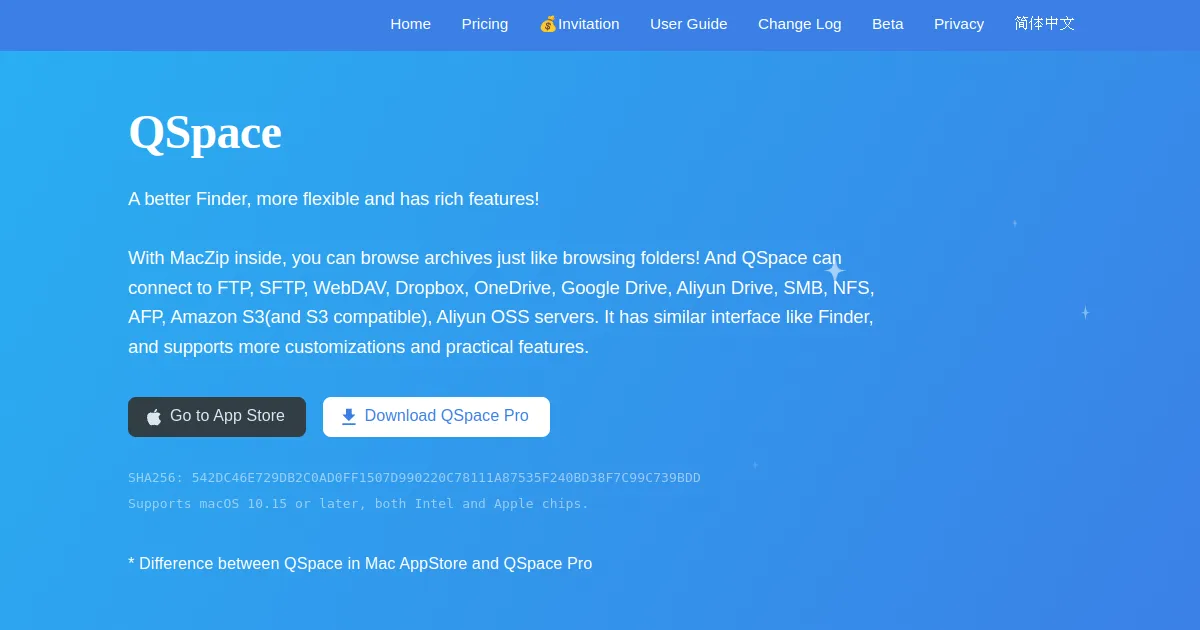Click the money bag Invitation icon
This screenshot has height=630, width=1200.
(x=548, y=24)
